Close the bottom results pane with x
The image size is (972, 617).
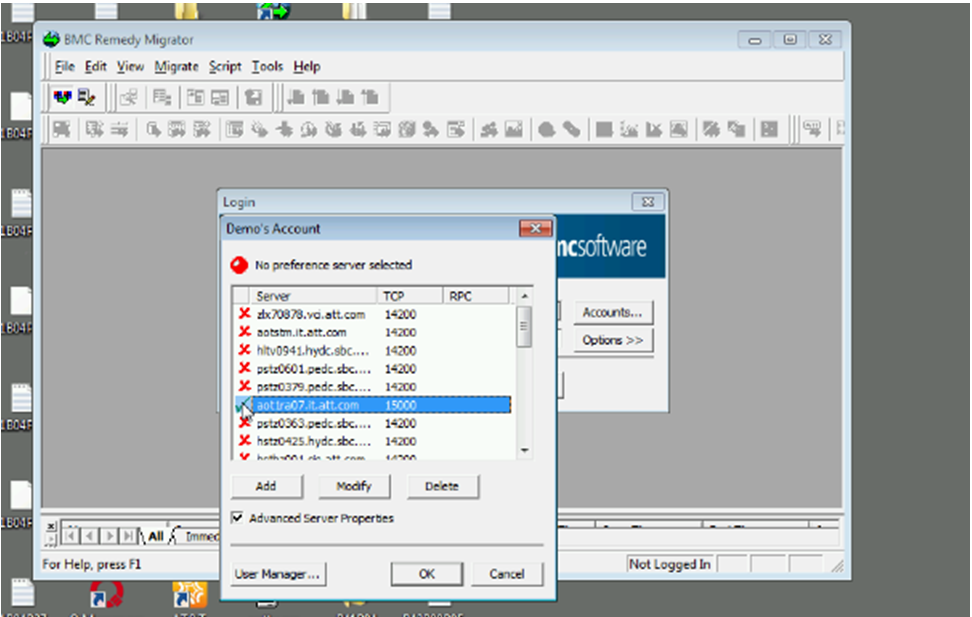51,526
